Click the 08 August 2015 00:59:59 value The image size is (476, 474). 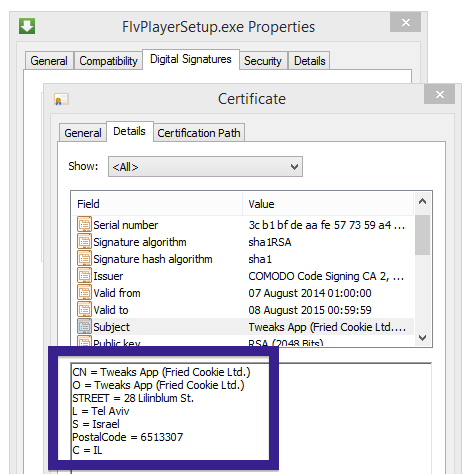tap(310, 310)
